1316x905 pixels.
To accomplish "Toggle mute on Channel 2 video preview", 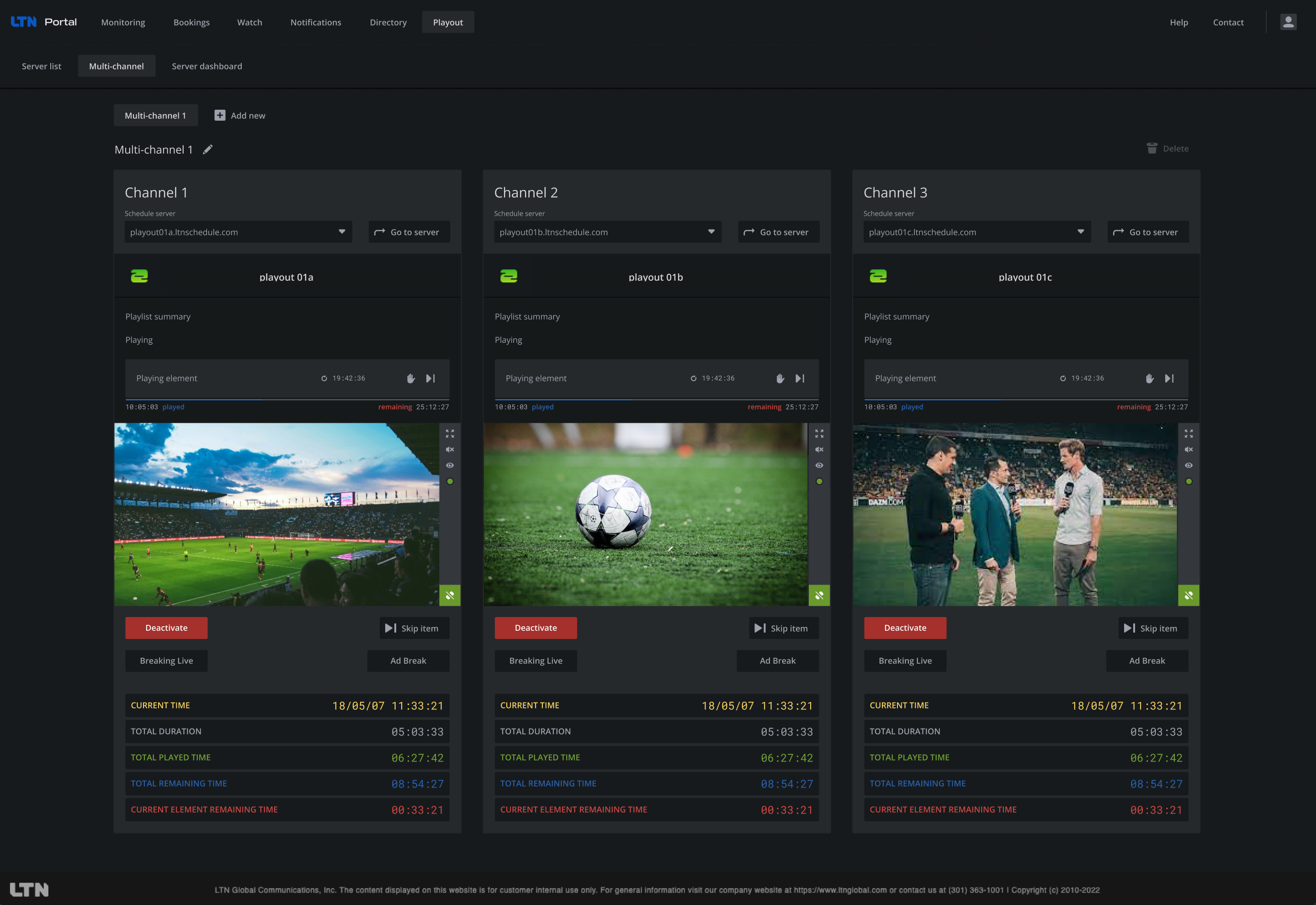I will pyautogui.click(x=819, y=450).
